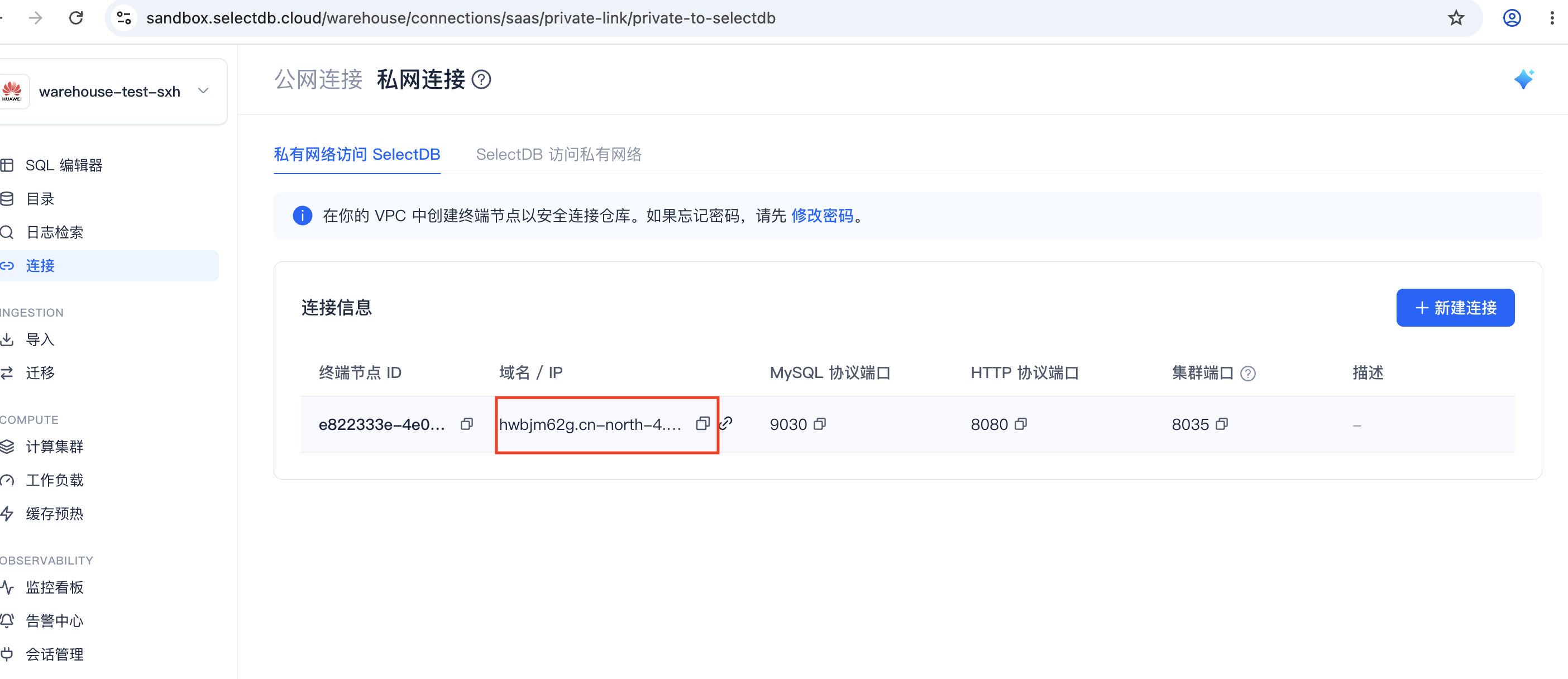Click the 域名 / IP column header

pos(531,373)
